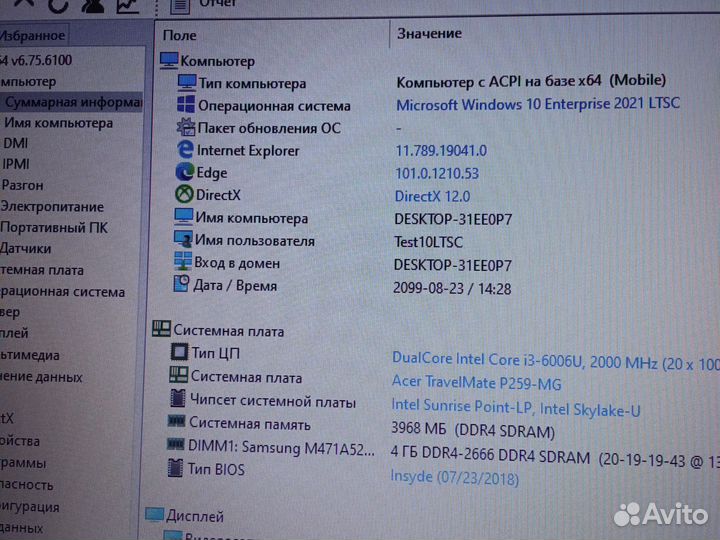This screenshot has width=720, height=540.
Task: Click the report page toolbar icon
Action: tap(180, 6)
